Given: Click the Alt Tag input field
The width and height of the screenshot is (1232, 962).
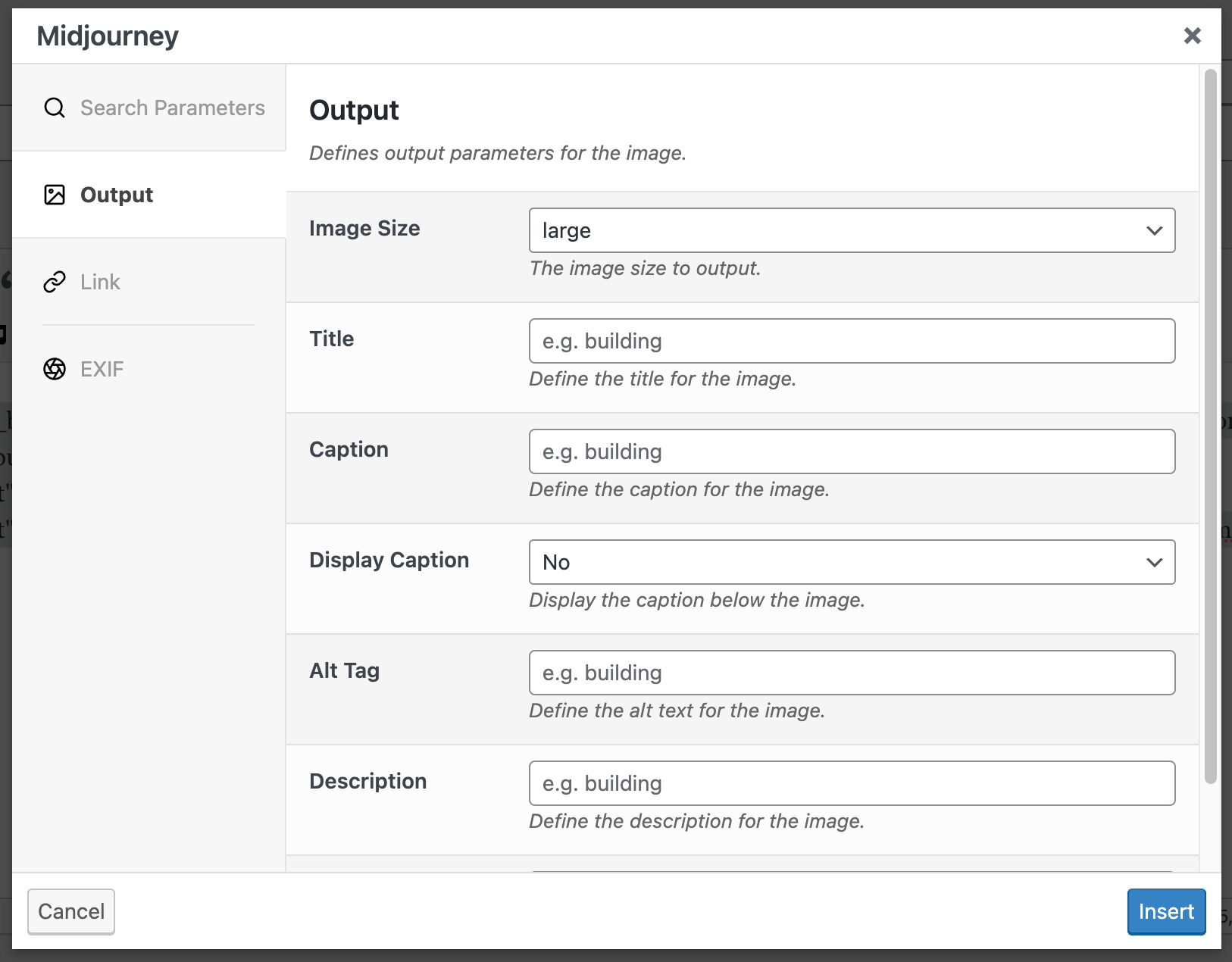Looking at the screenshot, I should [x=852, y=673].
